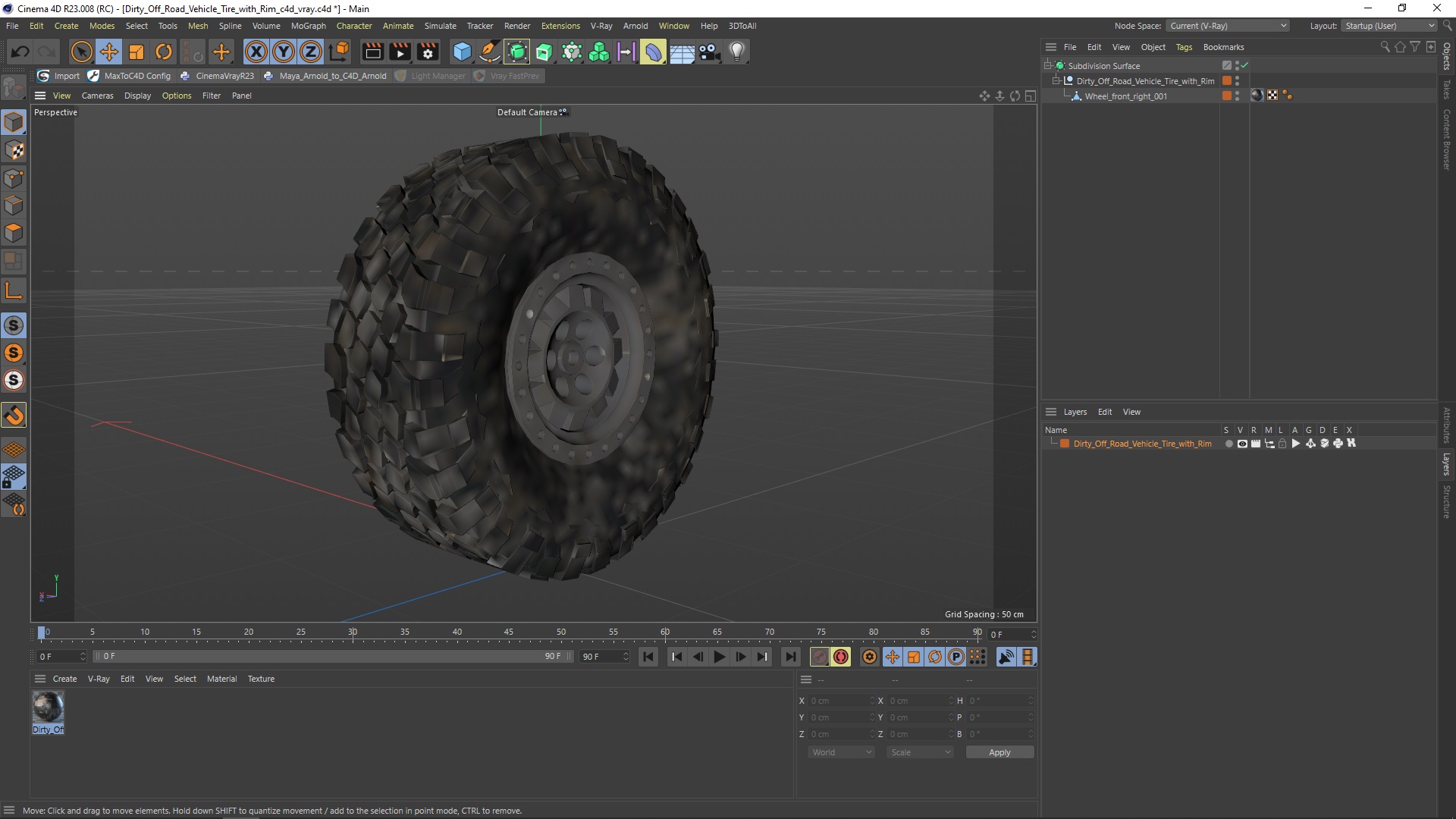Open Object Manager hamburger menu
This screenshot has width=1456, height=819.
[1051, 47]
